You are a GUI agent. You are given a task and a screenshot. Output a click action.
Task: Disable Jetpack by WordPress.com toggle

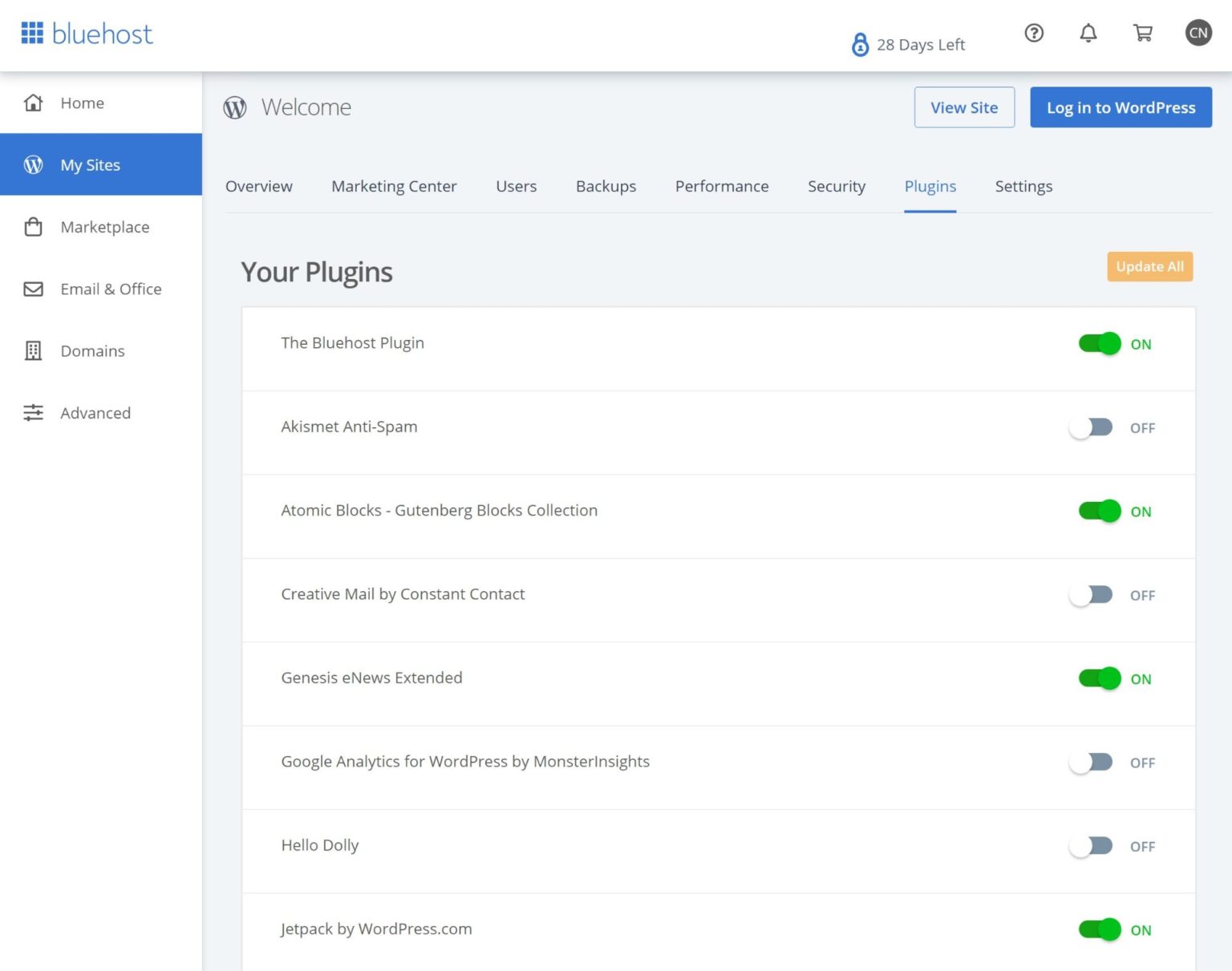coord(1099,930)
